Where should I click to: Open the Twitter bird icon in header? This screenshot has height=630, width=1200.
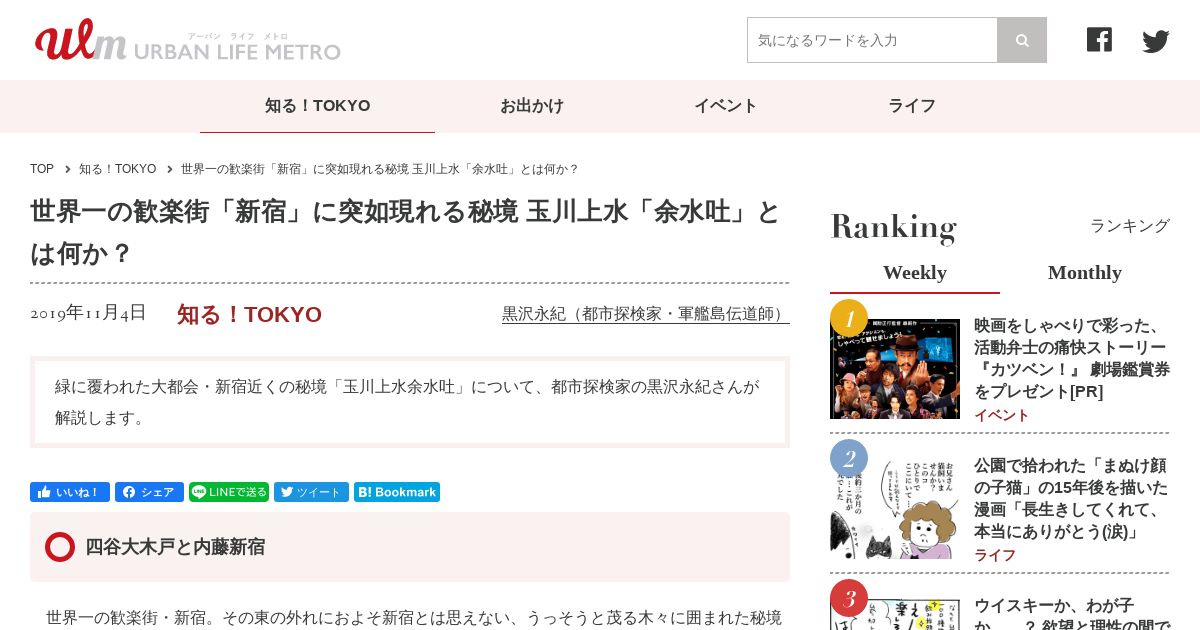pyautogui.click(x=1156, y=41)
